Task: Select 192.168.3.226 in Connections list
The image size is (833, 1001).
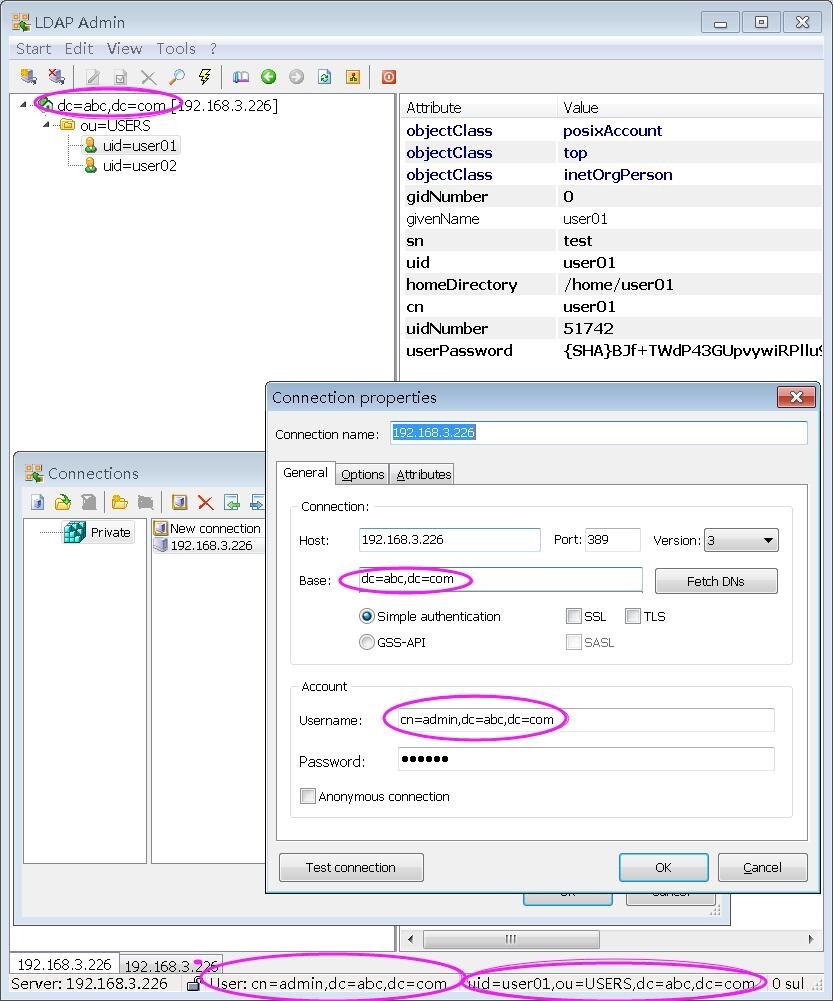Action: coord(204,545)
